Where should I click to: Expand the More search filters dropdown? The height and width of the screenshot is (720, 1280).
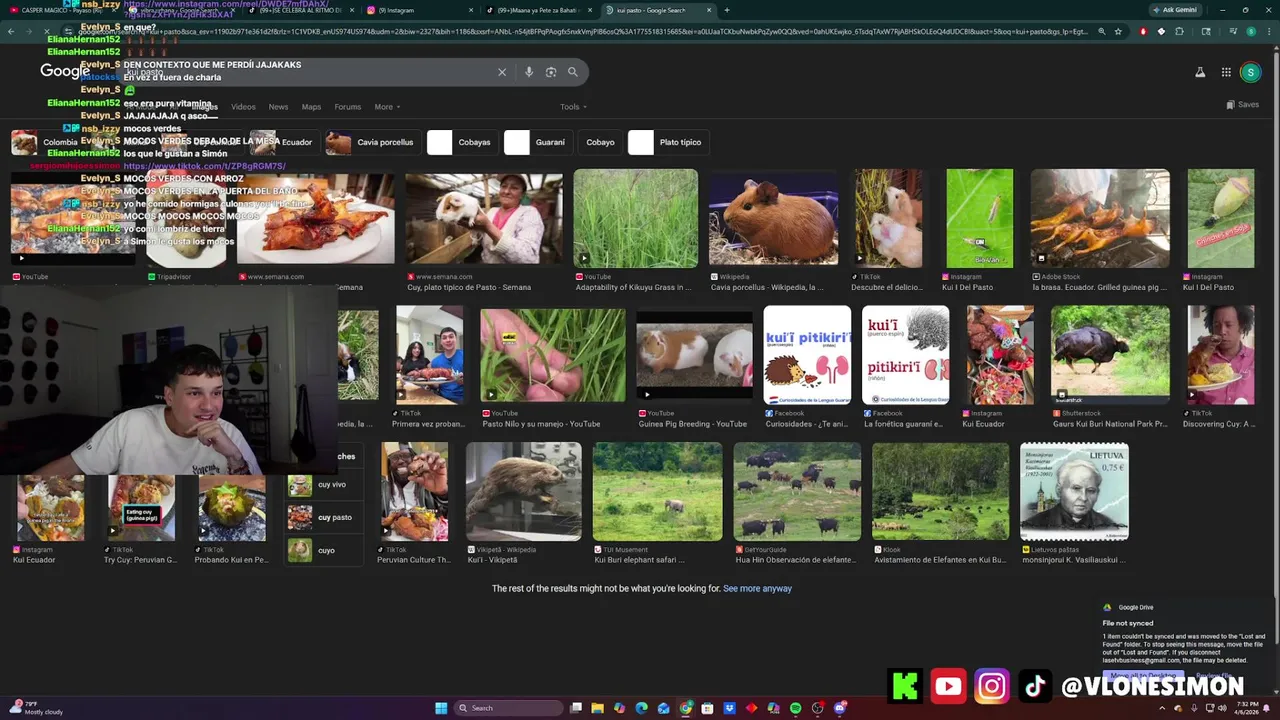click(x=387, y=107)
